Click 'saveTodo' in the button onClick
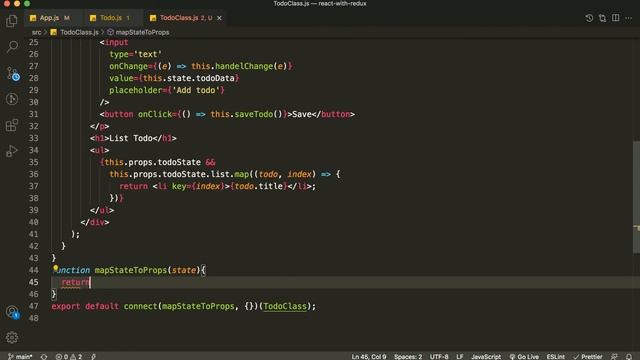The width and height of the screenshot is (640, 360). [253, 114]
